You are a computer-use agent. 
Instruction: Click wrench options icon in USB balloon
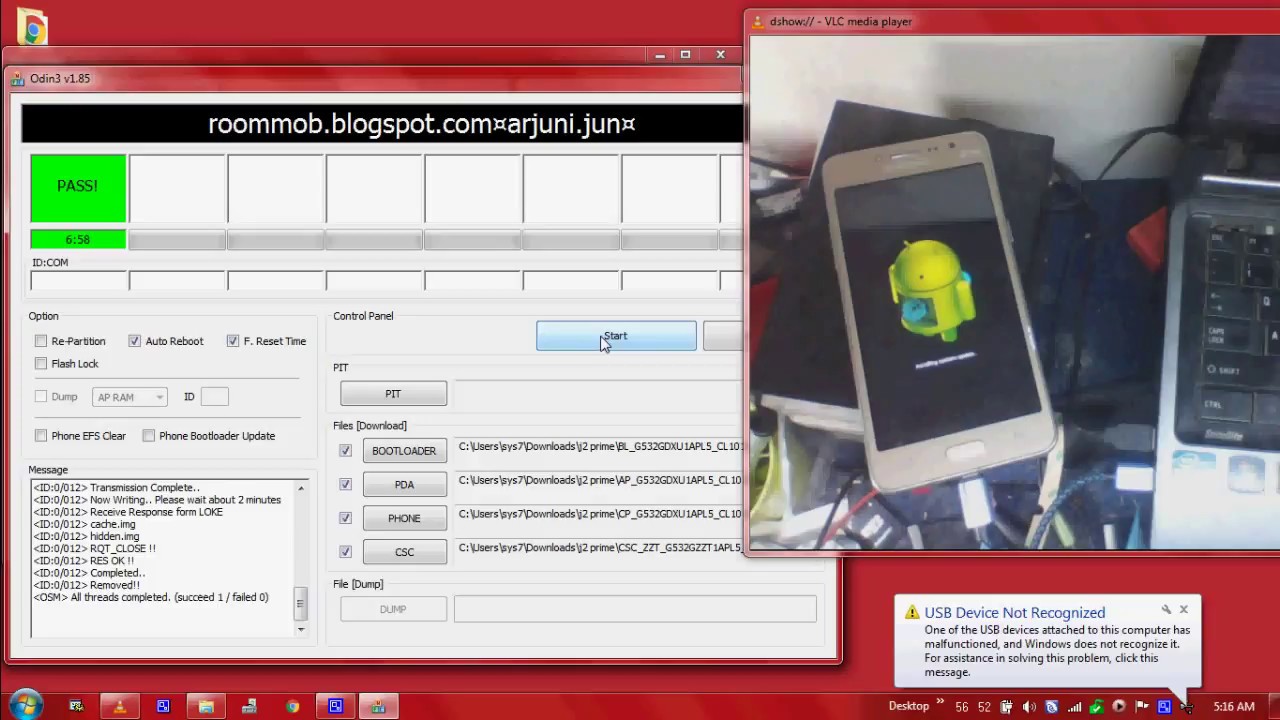click(1166, 609)
